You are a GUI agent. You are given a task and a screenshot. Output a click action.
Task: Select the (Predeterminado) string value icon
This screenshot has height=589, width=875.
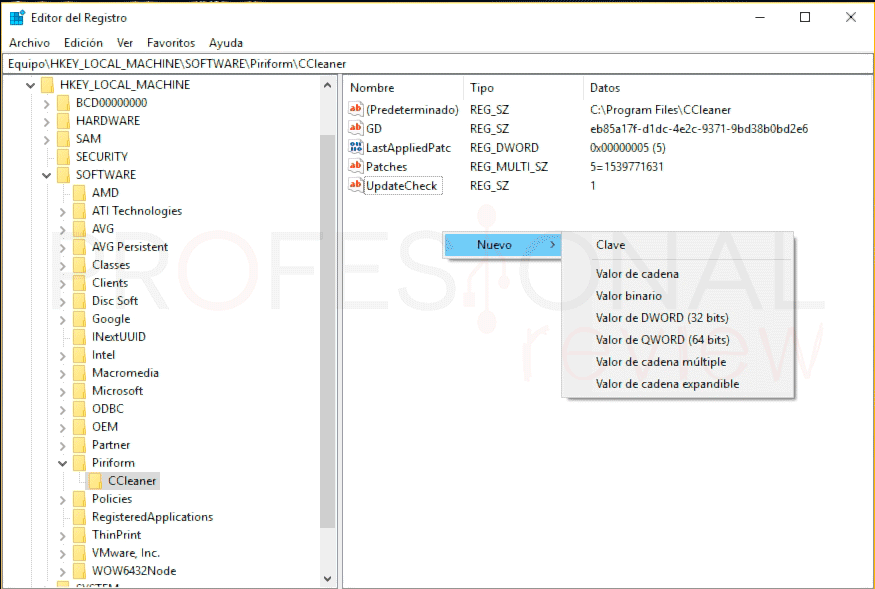[355, 109]
